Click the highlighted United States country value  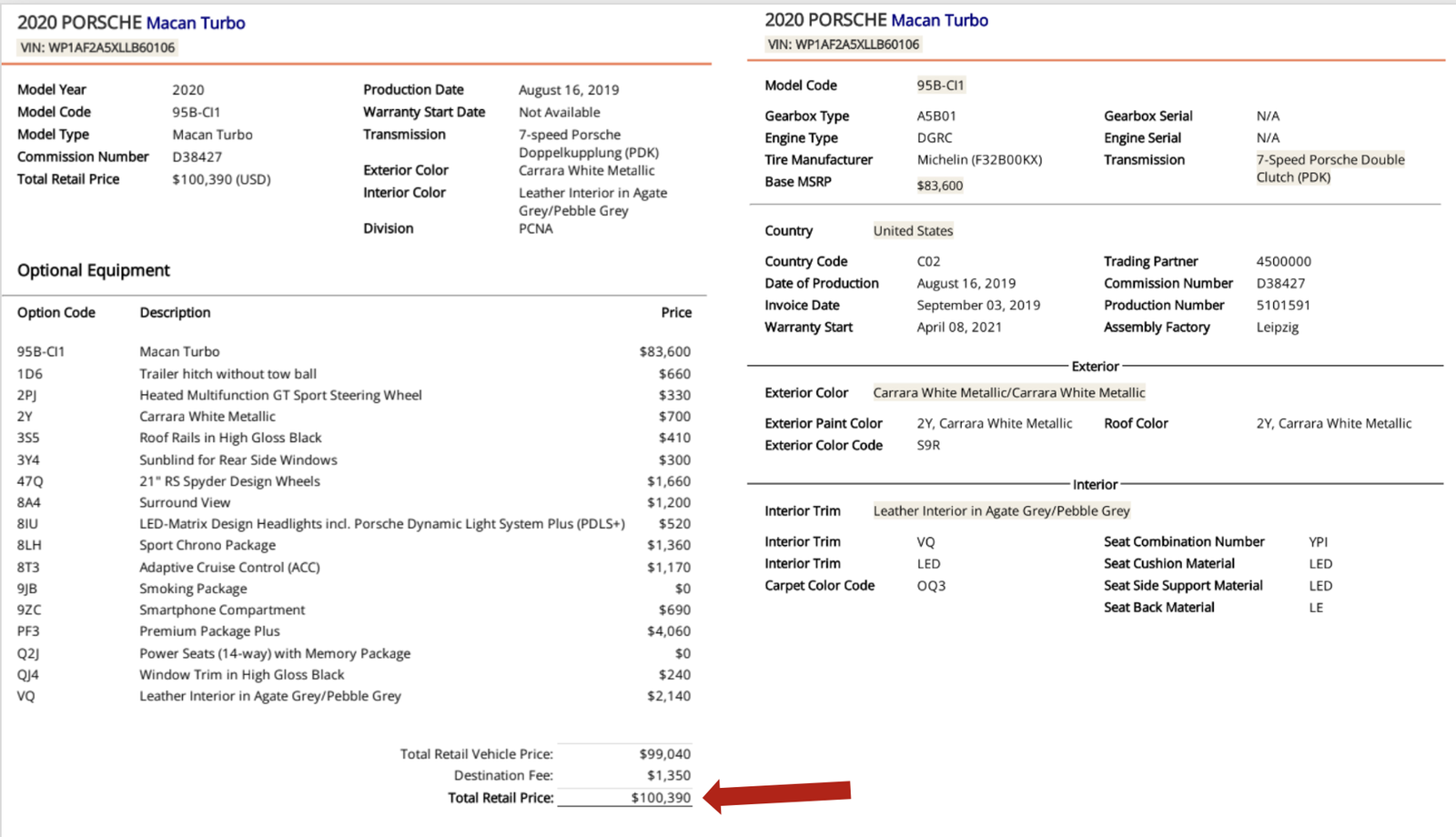[x=914, y=231]
